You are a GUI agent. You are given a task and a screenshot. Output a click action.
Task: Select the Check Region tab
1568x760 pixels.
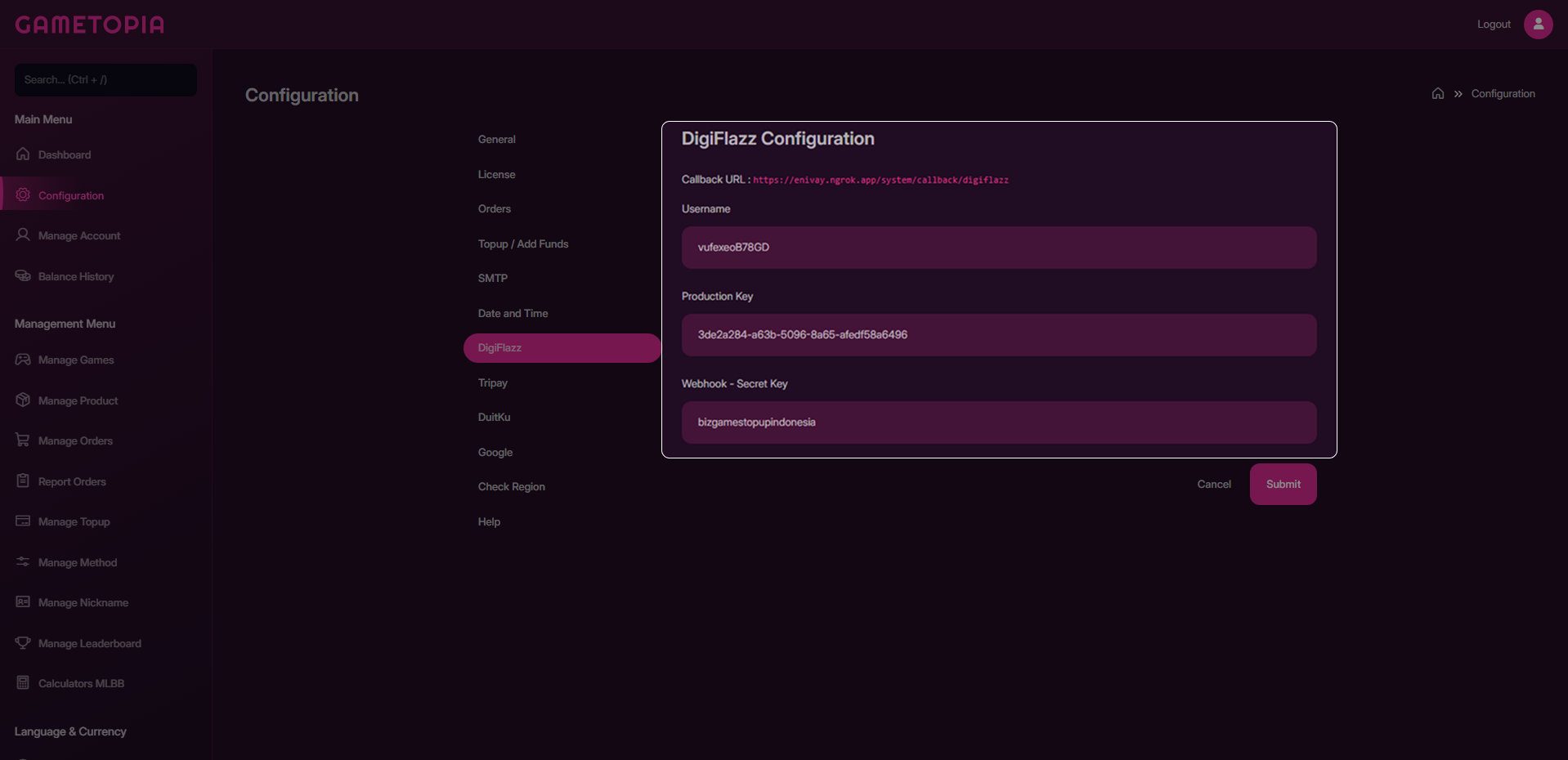[x=562, y=487]
